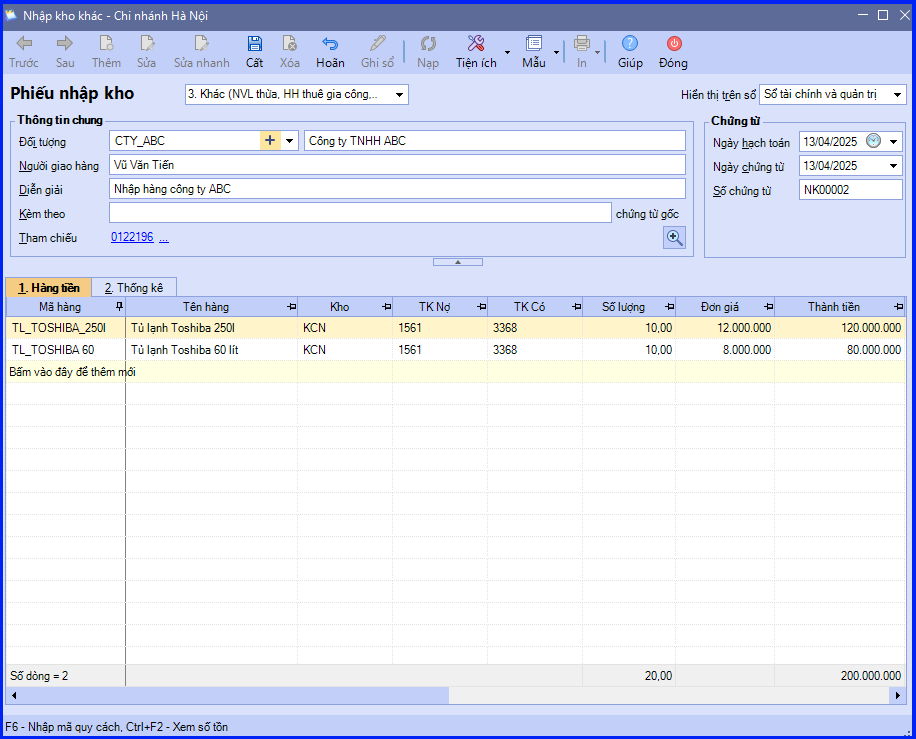
Task: Click the Người giao hàng input field
Action: pyautogui.click(x=397, y=165)
